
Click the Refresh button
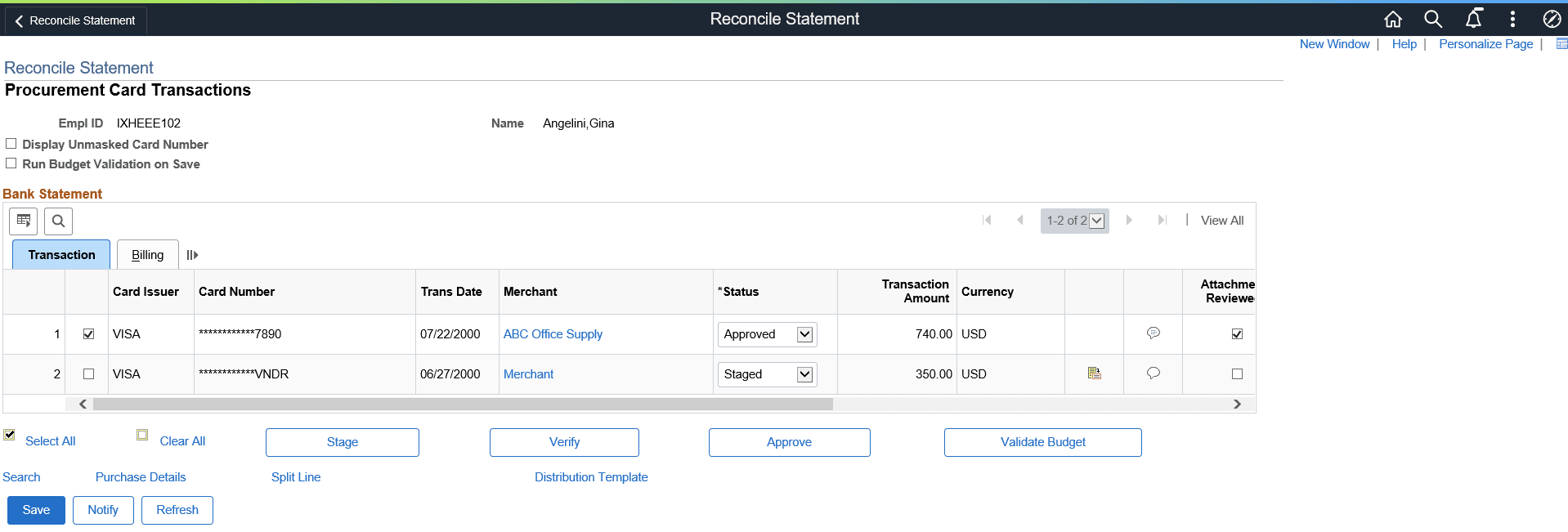pos(177,510)
